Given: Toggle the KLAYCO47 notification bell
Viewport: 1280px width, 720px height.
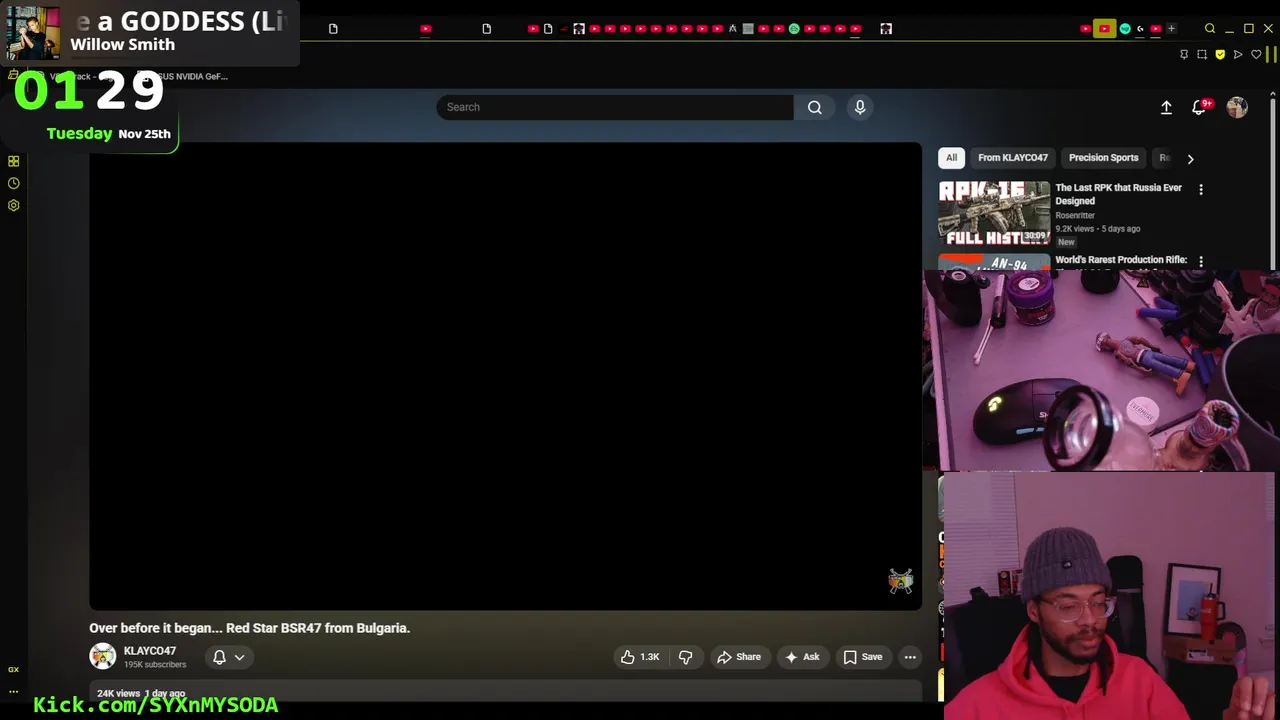Looking at the screenshot, I should 219,657.
